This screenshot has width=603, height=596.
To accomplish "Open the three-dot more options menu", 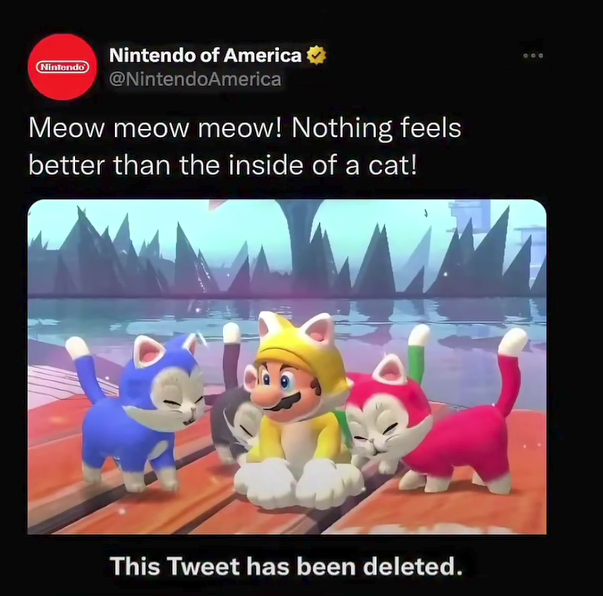I will (533, 56).
